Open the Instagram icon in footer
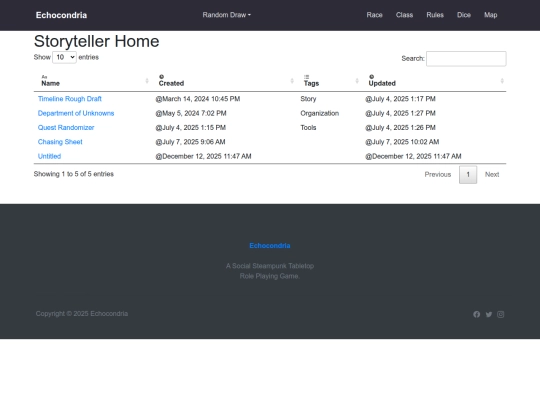 pos(501,314)
